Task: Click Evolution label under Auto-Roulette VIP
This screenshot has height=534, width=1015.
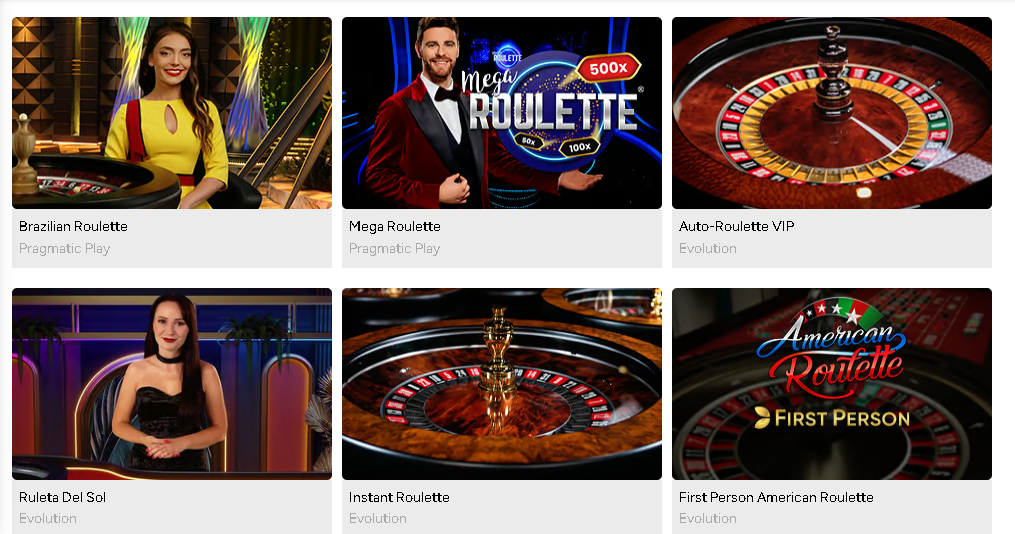Action: (x=708, y=249)
